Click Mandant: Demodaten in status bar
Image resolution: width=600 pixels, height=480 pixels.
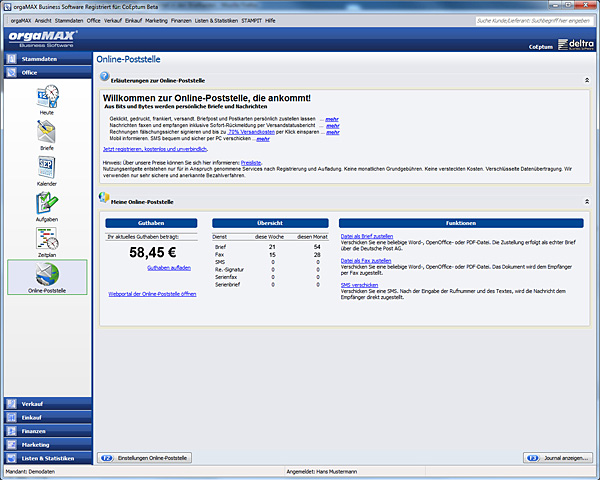pyautogui.click(x=30, y=472)
